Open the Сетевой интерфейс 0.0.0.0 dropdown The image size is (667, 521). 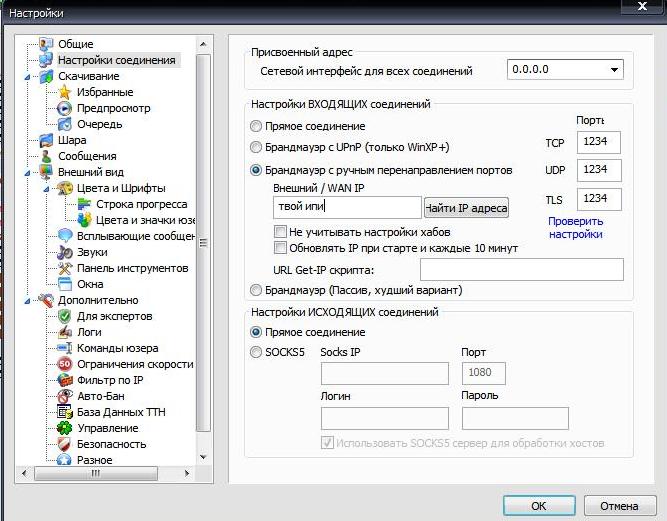tap(565, 69)
